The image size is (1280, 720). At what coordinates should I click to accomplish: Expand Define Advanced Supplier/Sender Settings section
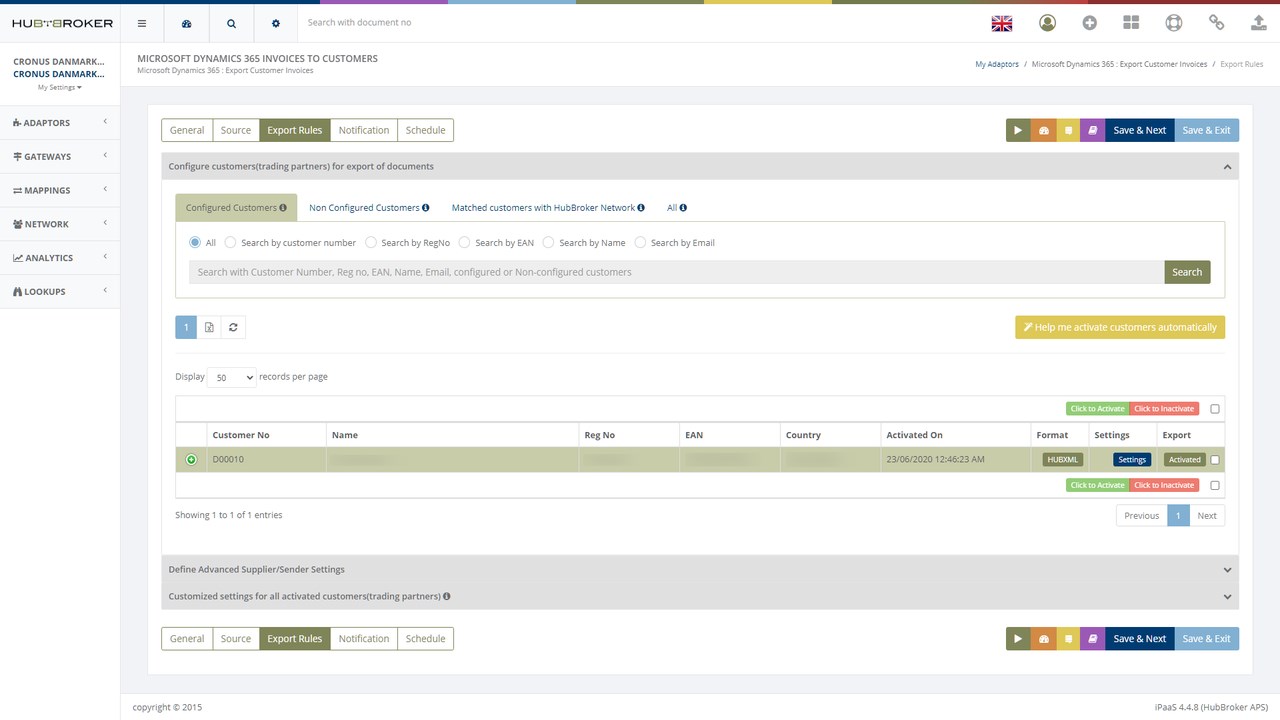click(699, 569)
